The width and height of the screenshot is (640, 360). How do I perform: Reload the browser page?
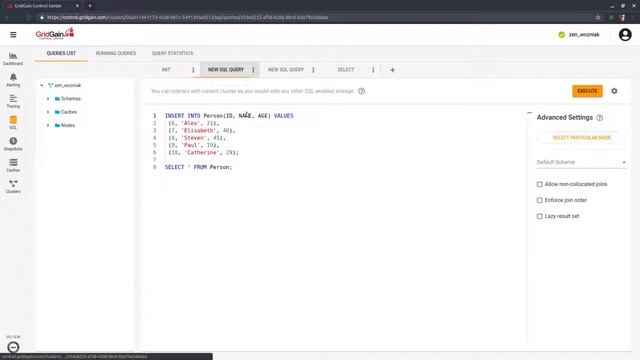[28, 18]
